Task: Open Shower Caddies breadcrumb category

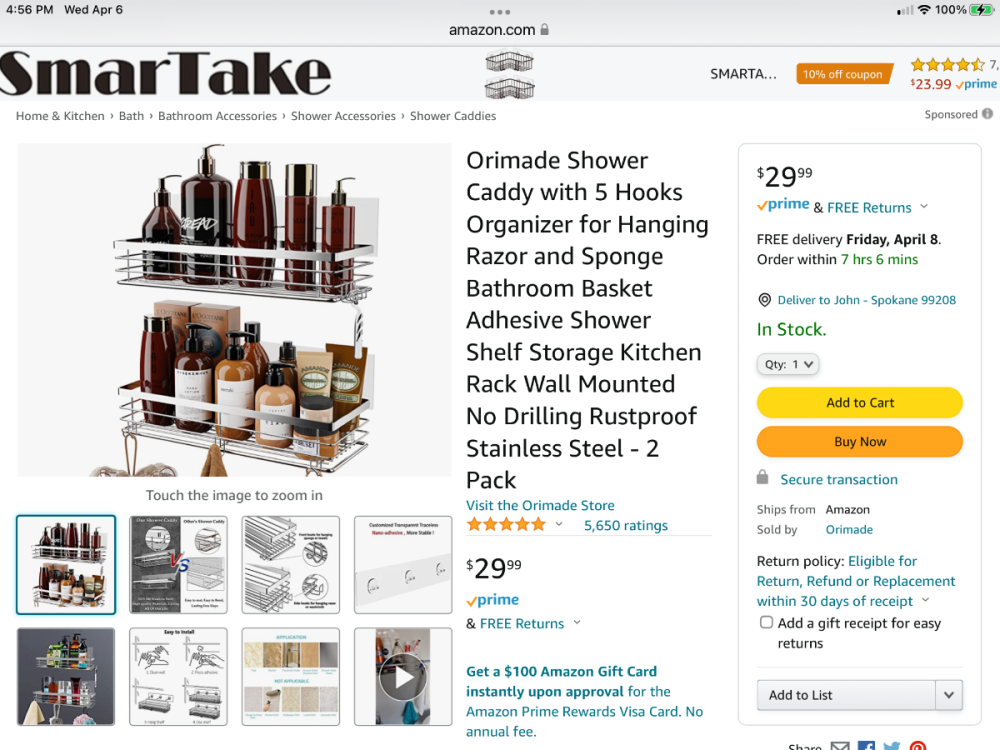Action: 453,116
